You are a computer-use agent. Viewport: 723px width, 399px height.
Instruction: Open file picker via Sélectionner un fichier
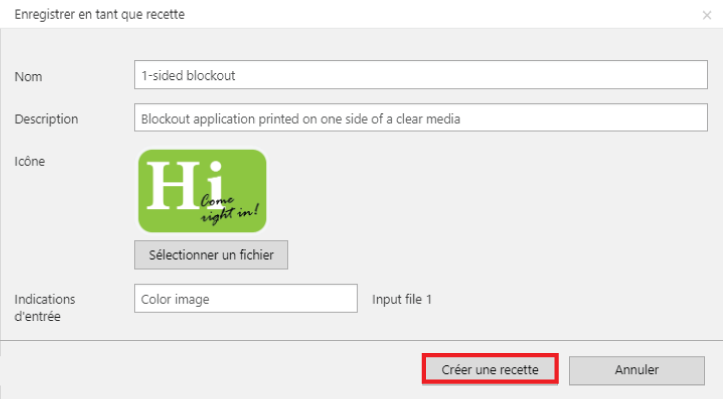tap(211, 255)
